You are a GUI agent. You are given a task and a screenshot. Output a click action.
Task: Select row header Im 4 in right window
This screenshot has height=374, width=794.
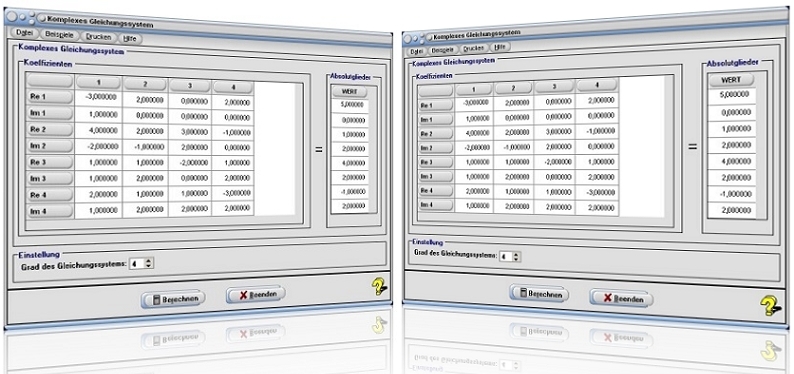(x=435, y=204)
